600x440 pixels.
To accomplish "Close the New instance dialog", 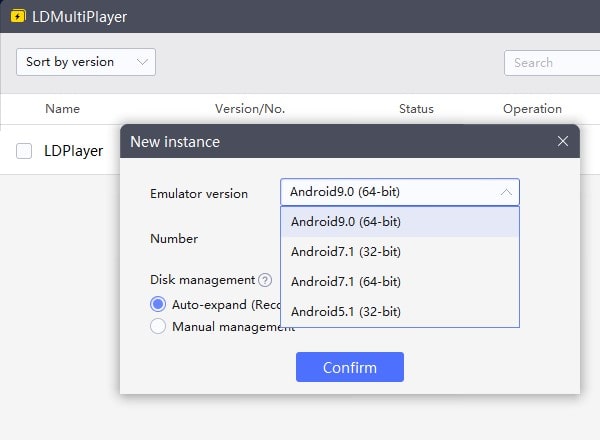I will click(x=562, y=141).
